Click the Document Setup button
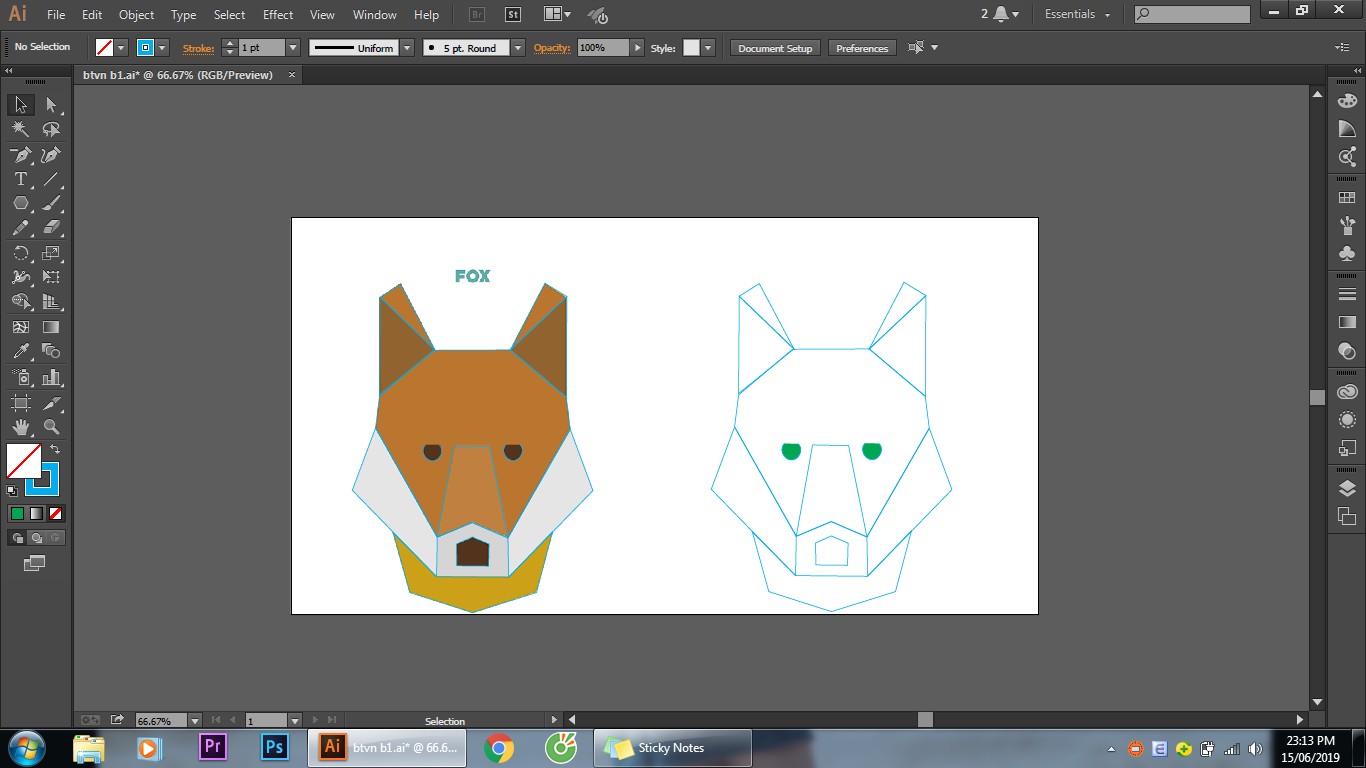1366x768 pixels. [x=776, y=48]
